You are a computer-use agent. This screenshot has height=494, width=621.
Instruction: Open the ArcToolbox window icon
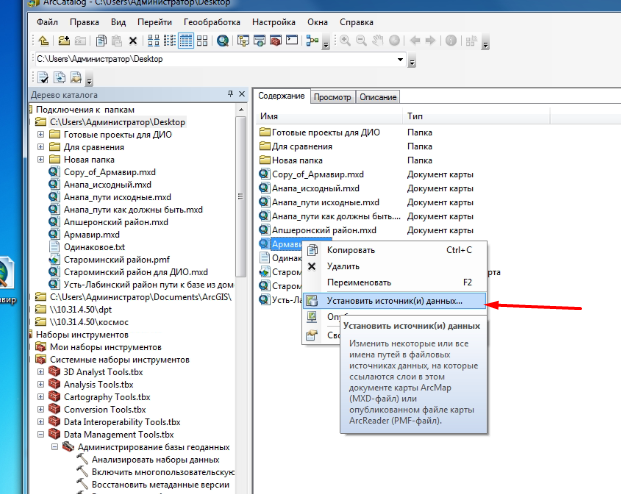tap(276, 40)
